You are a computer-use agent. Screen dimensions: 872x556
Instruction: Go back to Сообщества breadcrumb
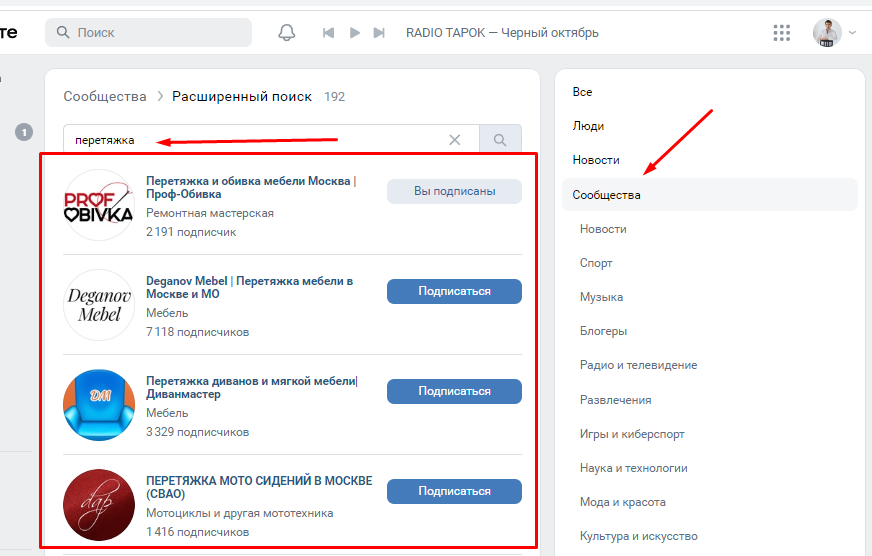[x=105, y=97]
